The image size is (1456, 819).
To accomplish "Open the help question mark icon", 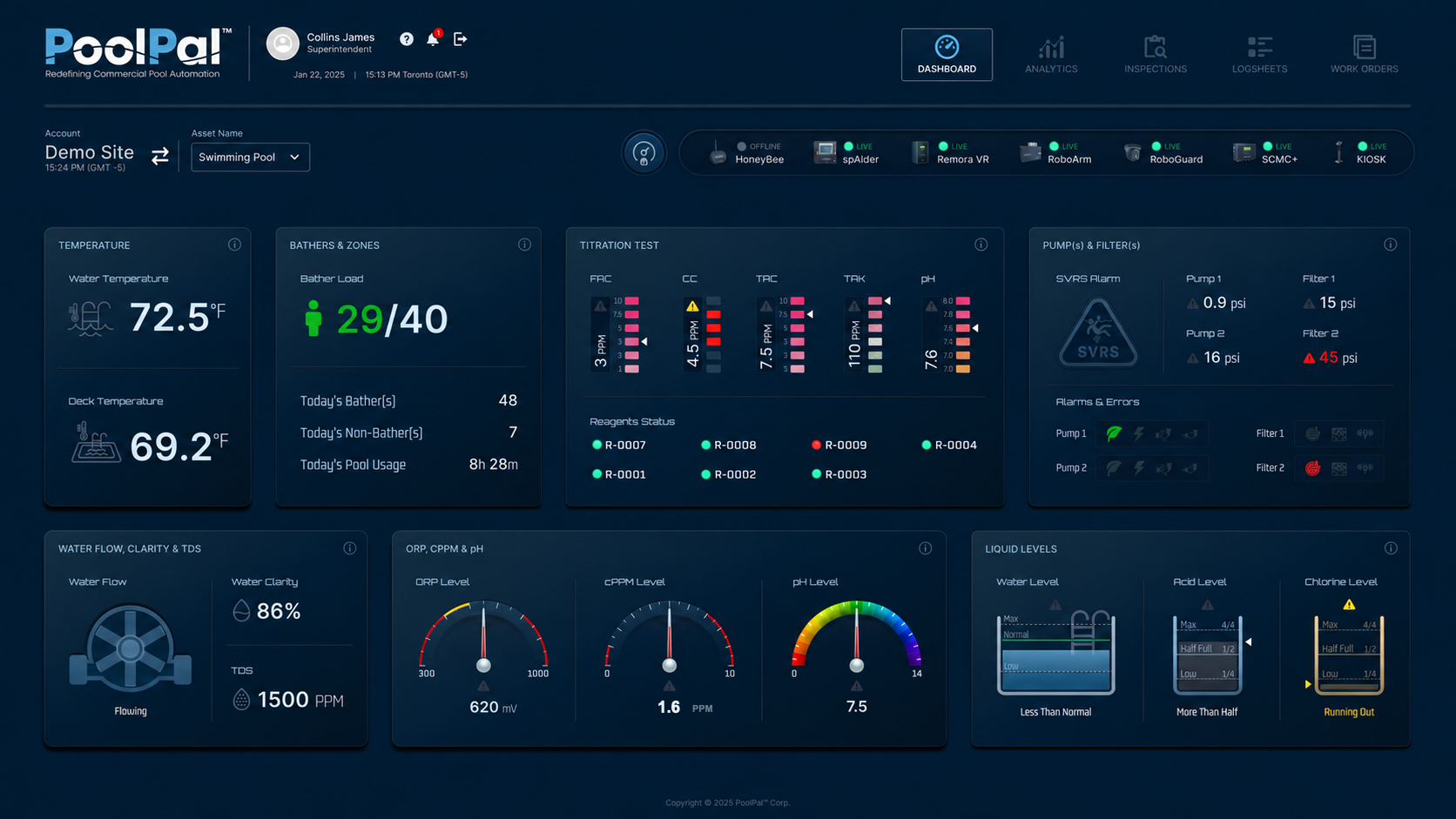I will 407,39.
